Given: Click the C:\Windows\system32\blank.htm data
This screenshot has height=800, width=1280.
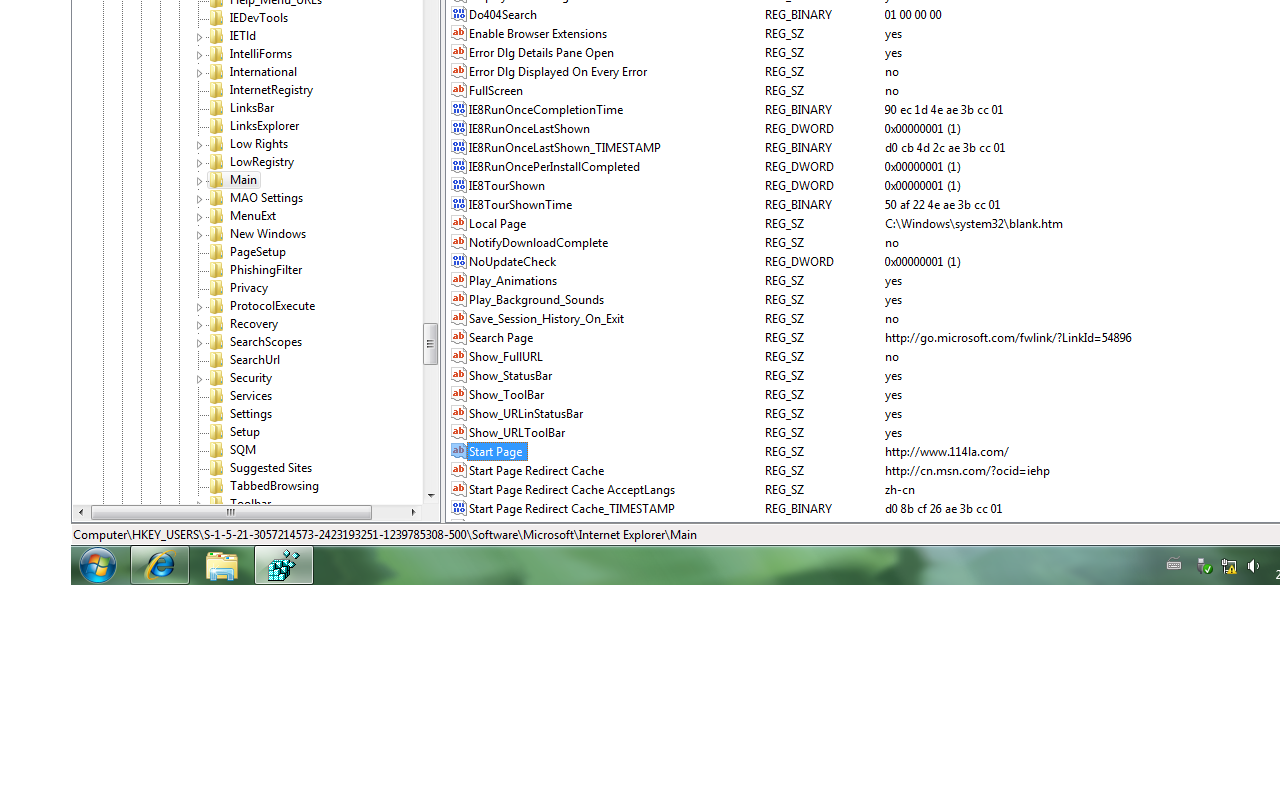Looking at the screenshot, I should pyautogui.click(x=974, y=223).
